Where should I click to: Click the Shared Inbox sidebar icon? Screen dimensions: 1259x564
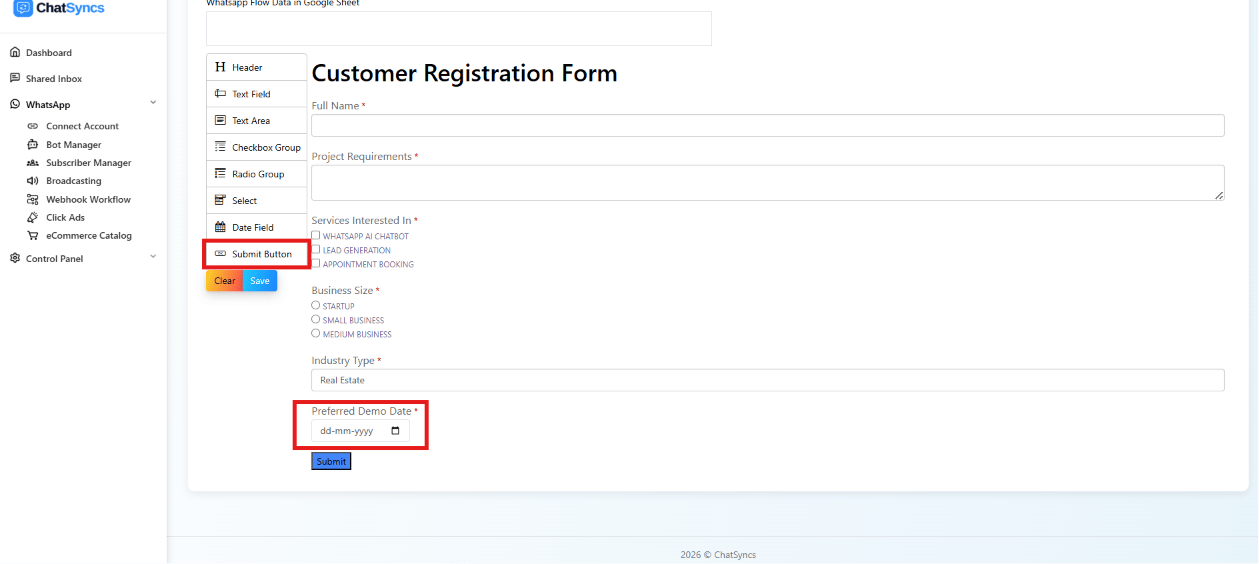click(x=15, y=78)
